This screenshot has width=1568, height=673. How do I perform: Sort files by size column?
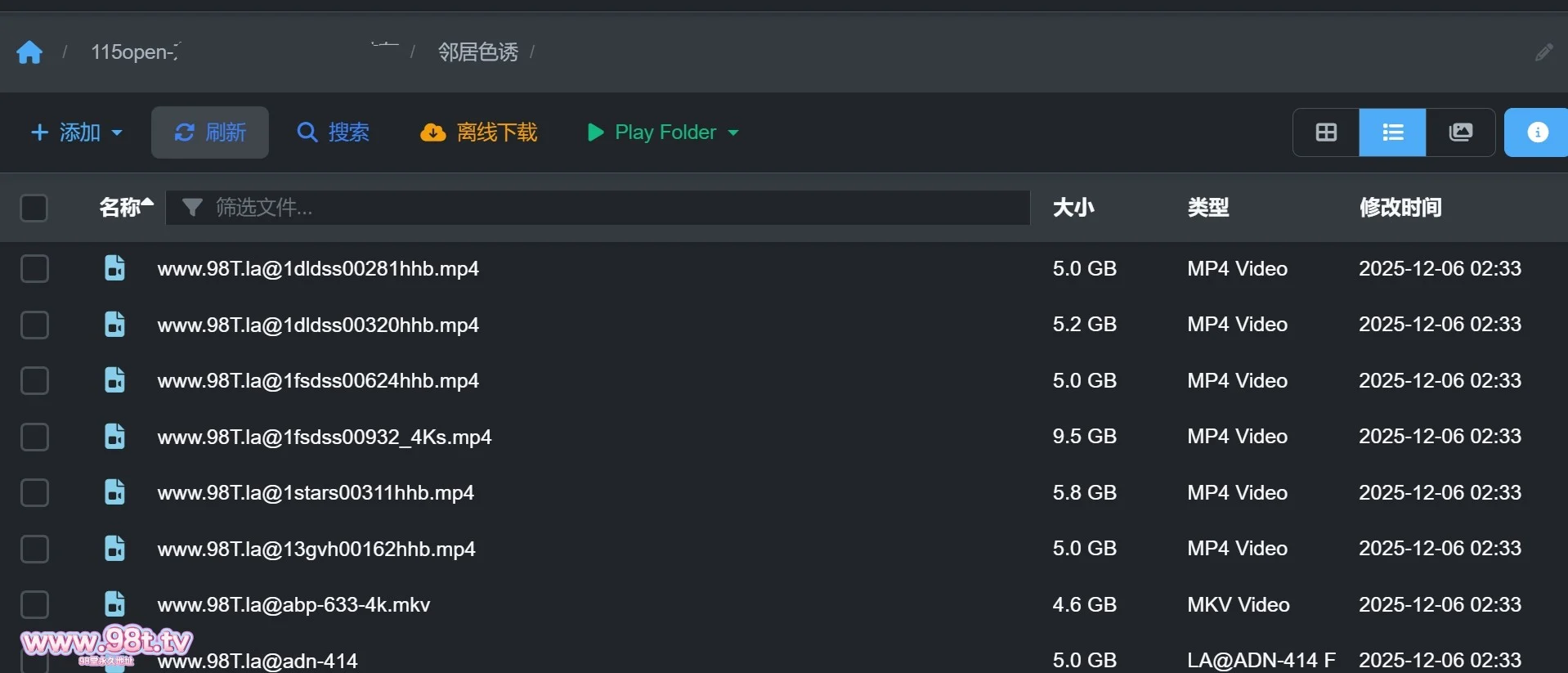[1073, 208]
